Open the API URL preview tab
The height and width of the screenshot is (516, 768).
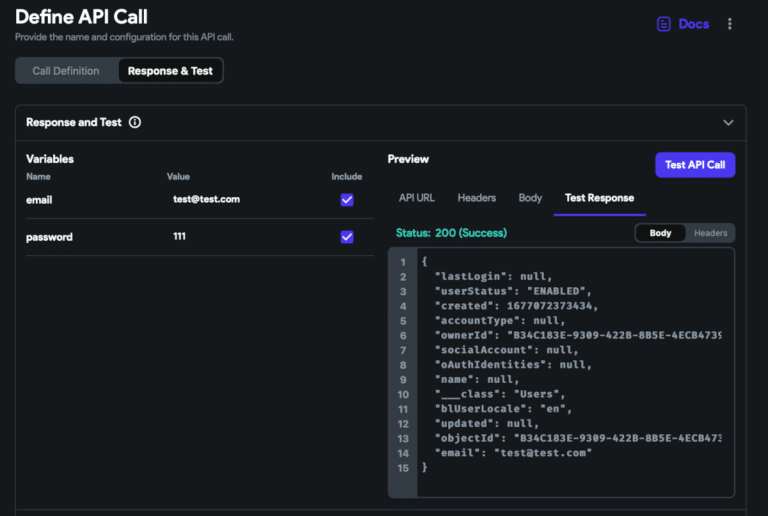(415, 198)
